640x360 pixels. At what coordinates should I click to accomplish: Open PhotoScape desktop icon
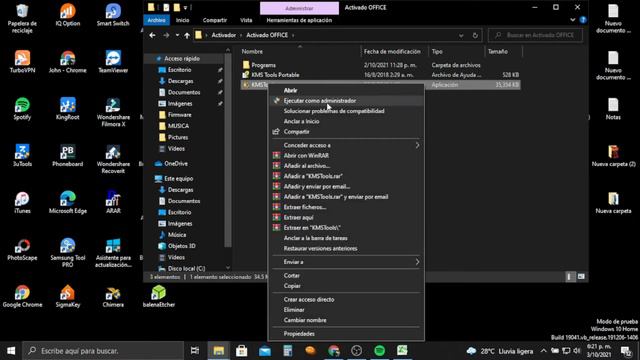(22, 250)
